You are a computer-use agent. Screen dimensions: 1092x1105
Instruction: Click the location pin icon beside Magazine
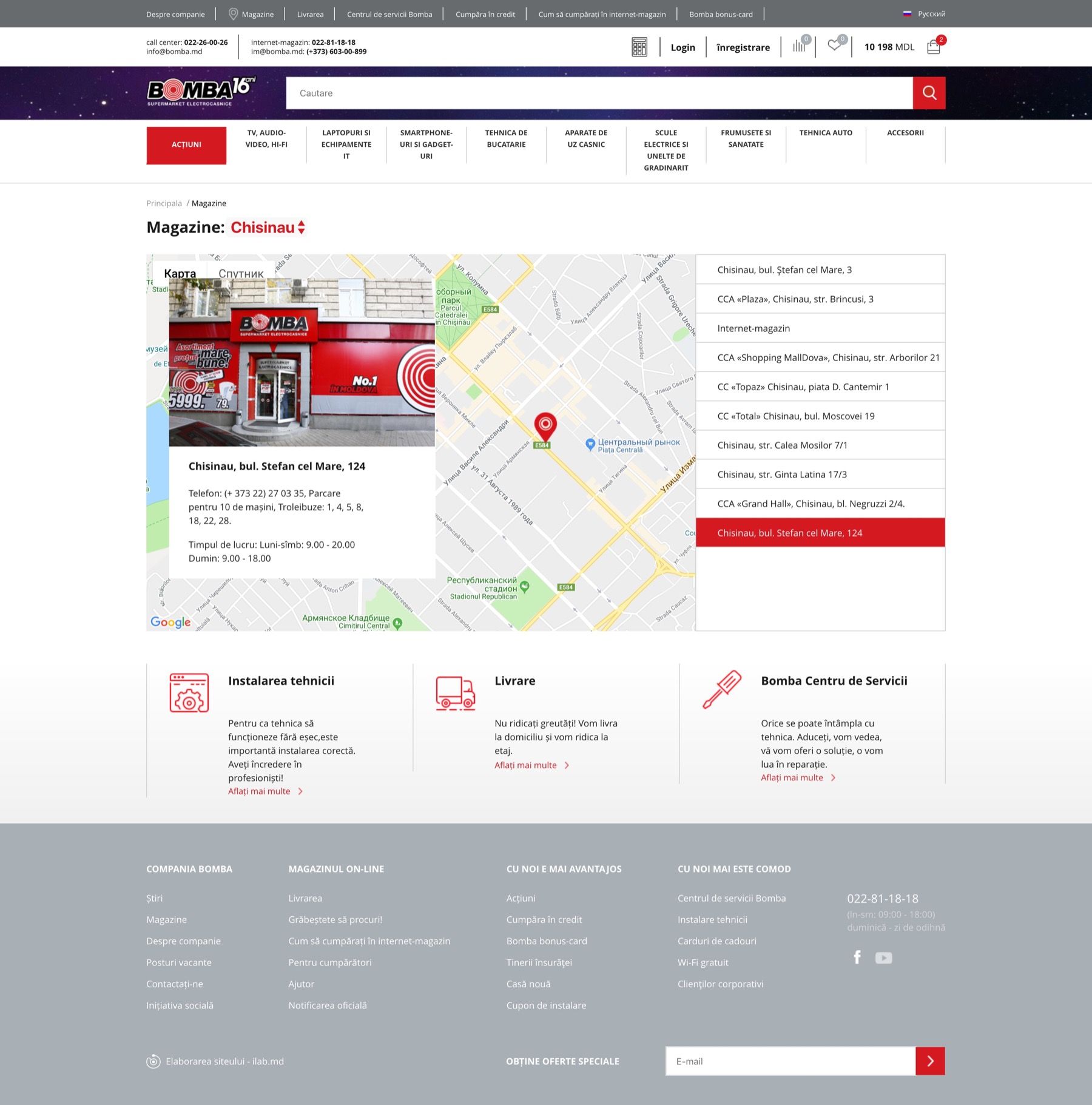(x=233, y=14)
